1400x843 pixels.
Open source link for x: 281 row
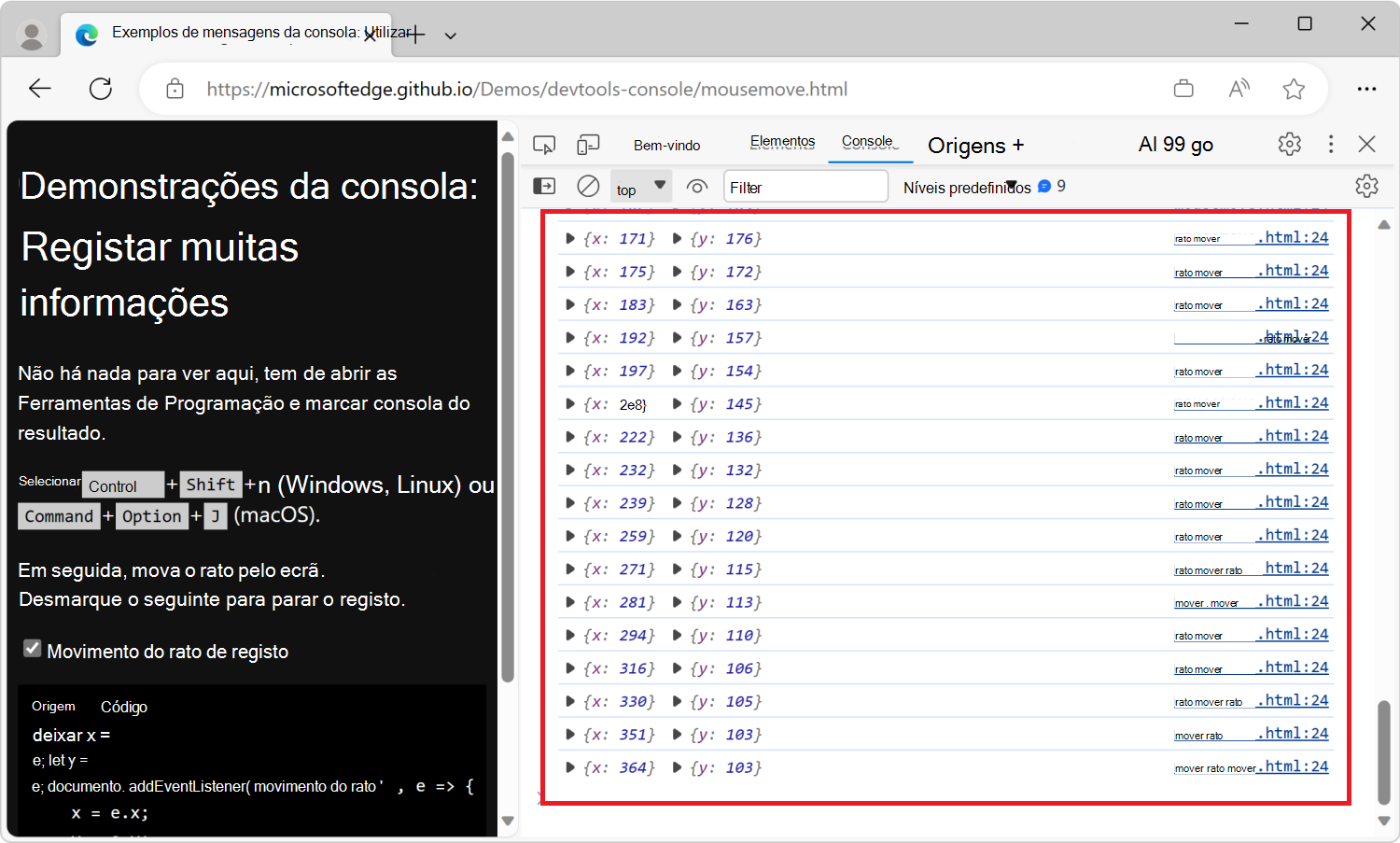(x=1252, y=602)
